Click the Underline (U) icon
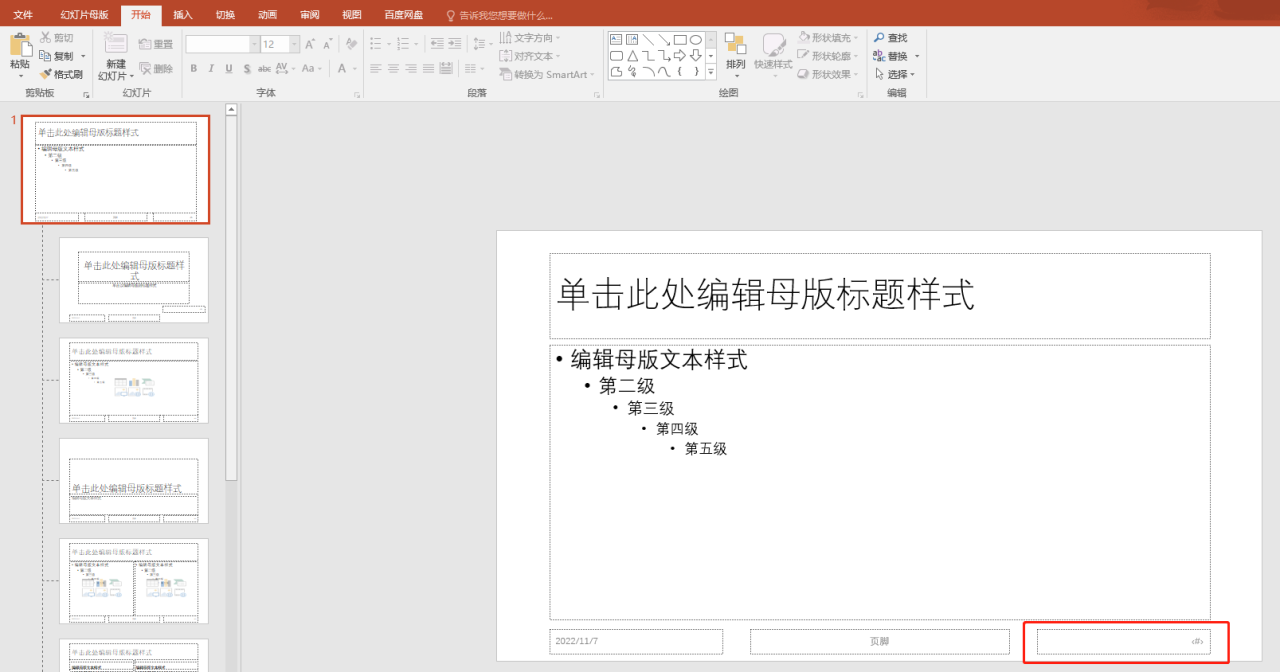This screenshot has width=1280, height=672. coord(229,68)
